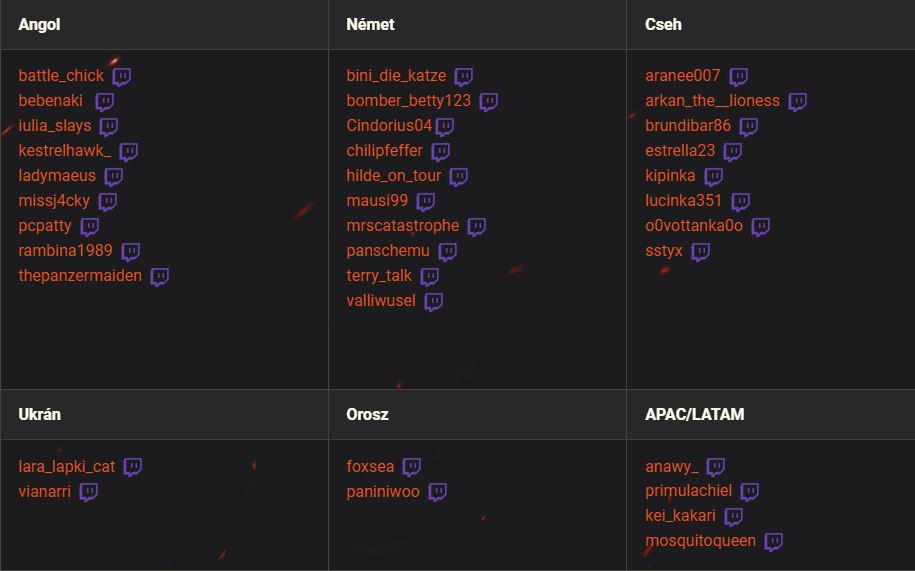Click the Twitch icon beside paniniwoo
Viewport: 915px width, 571px height.
coord(438,492)
